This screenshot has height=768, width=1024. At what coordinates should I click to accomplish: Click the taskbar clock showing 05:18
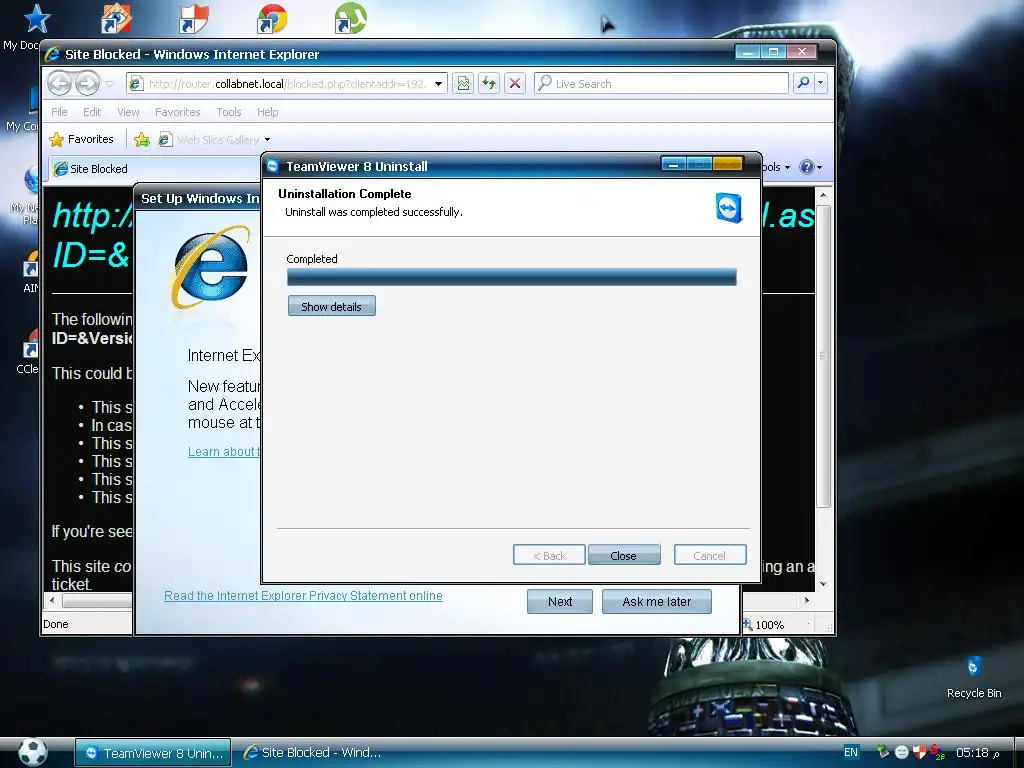(978, 752)
